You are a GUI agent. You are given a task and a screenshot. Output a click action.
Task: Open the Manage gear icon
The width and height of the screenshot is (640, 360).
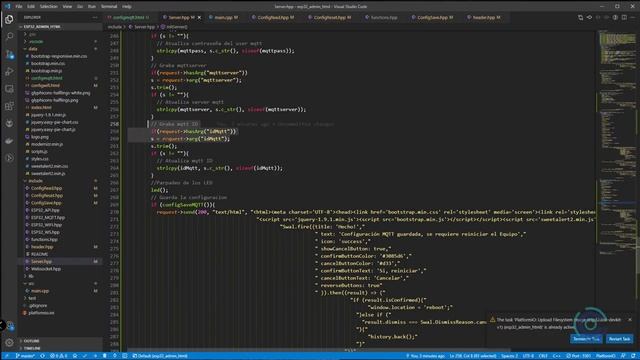(9, 342)
